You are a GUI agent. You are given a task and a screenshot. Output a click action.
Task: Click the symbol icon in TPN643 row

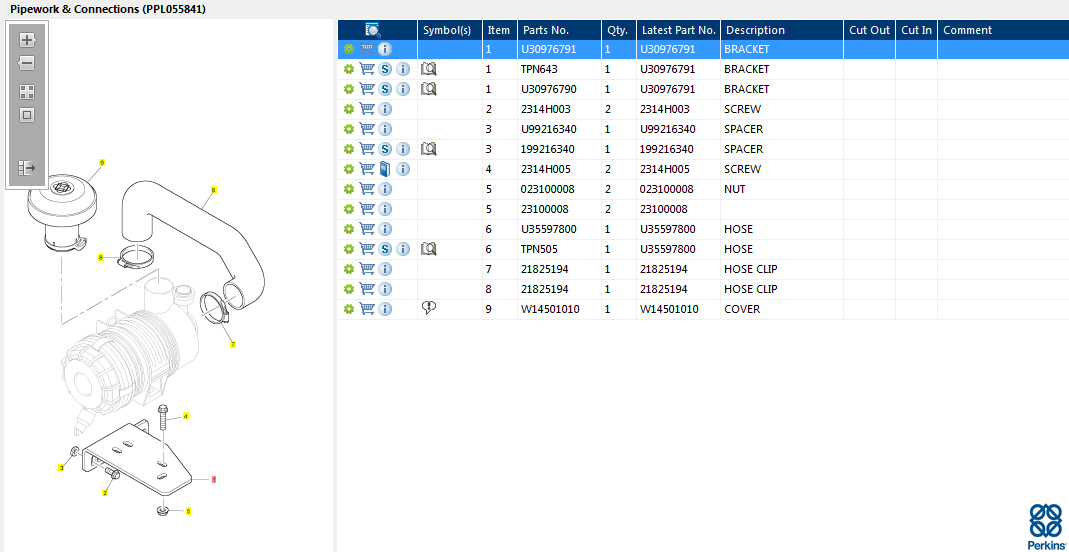click(x=428, y=69)
